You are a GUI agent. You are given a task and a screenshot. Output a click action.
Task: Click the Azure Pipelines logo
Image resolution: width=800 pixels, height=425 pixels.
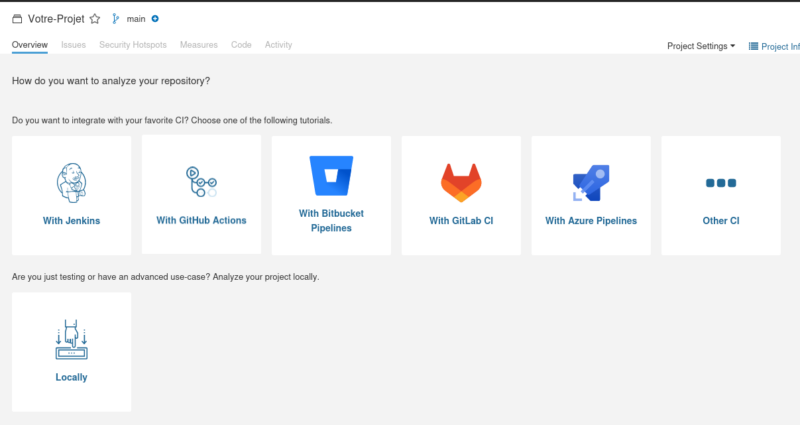(x=591, y=182)
